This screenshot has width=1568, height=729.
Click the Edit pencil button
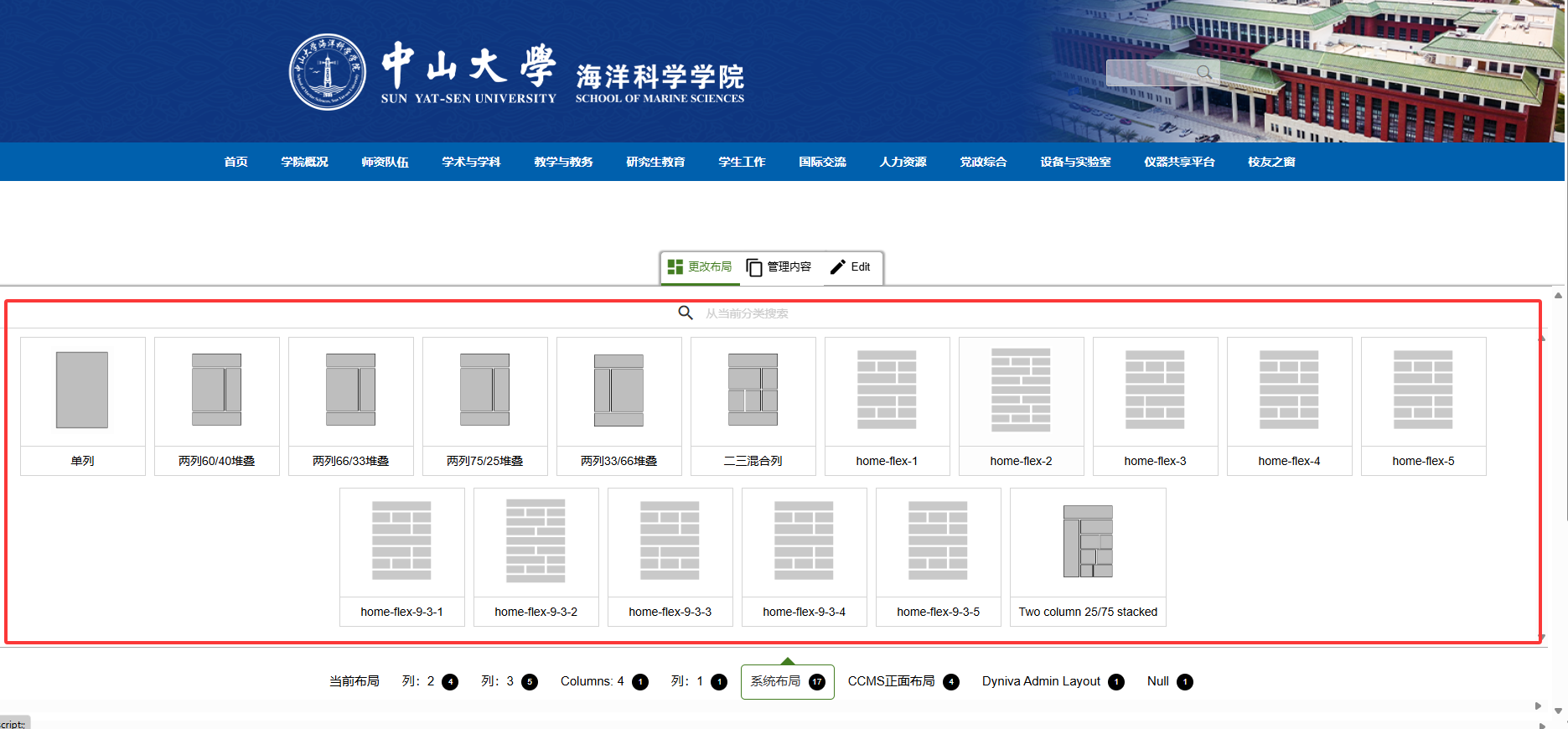[851, 267]
